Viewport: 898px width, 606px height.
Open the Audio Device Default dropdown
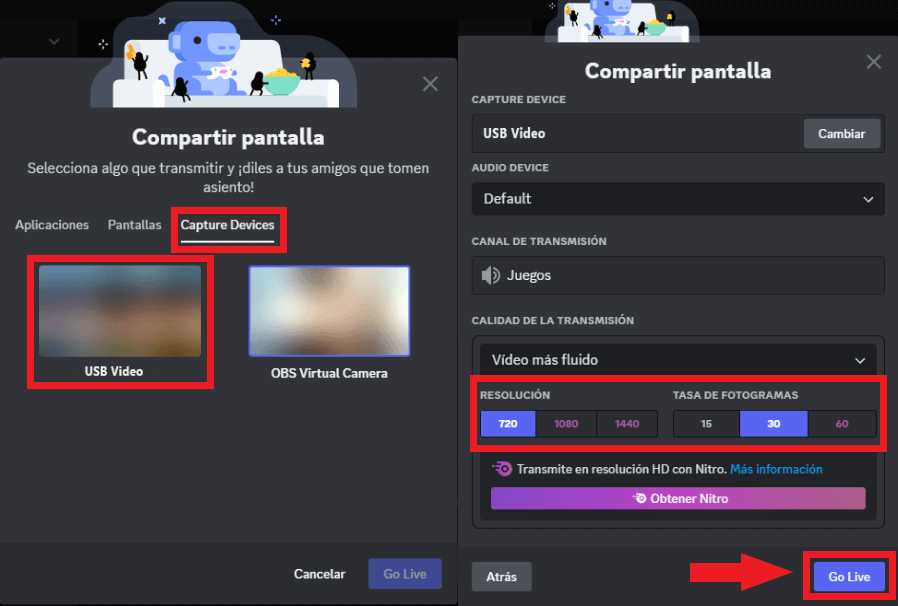(678, 199)
